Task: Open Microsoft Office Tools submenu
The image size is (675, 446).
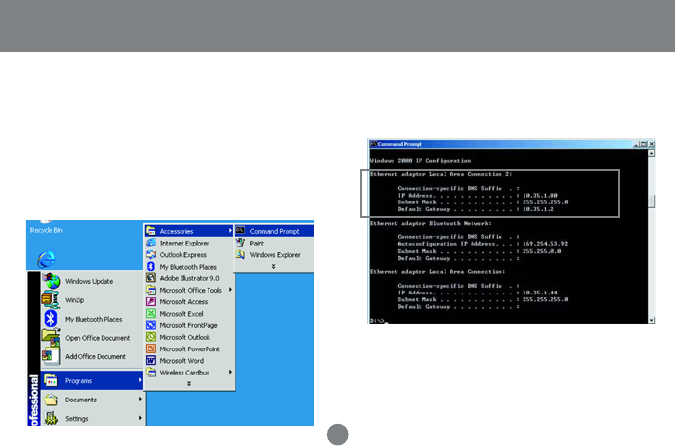Action: click(189, 290)
